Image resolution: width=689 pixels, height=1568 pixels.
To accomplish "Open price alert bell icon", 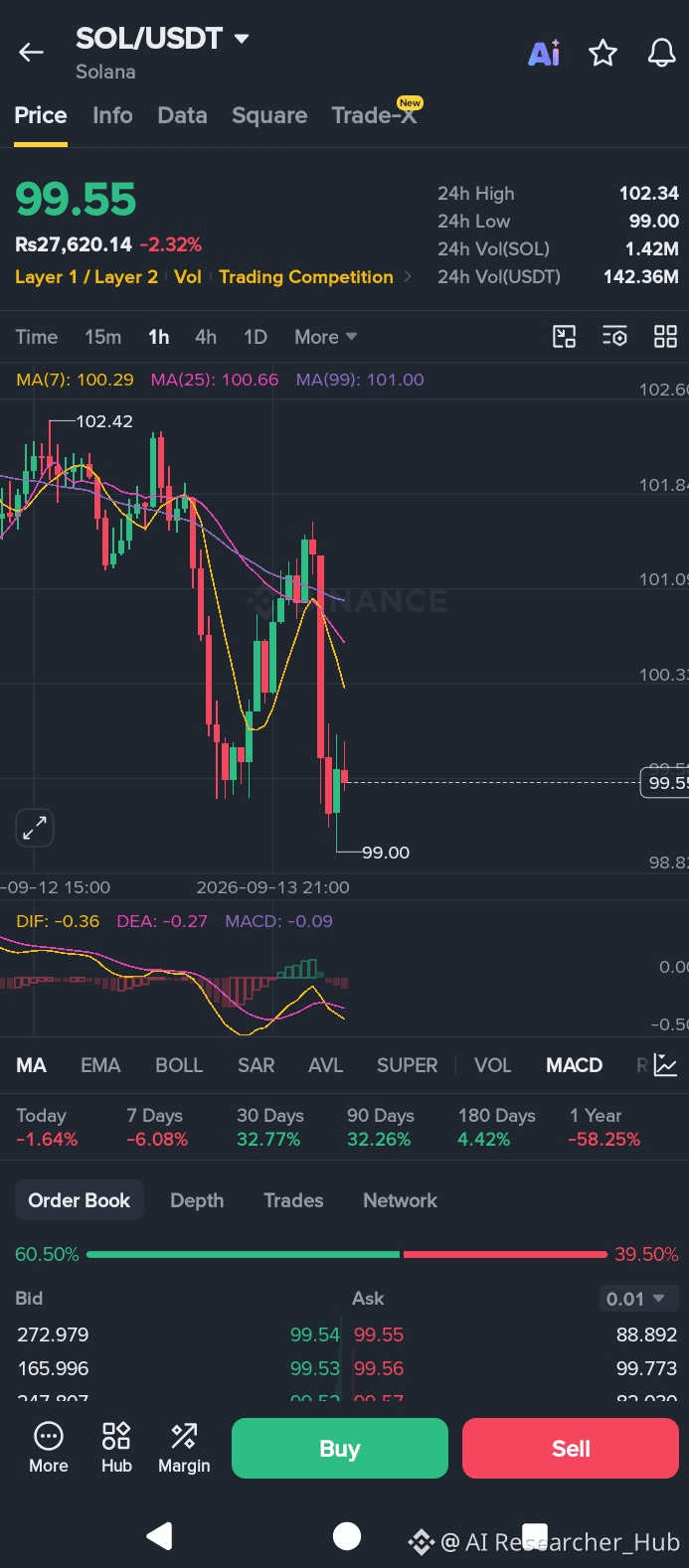I will [662, 53].
